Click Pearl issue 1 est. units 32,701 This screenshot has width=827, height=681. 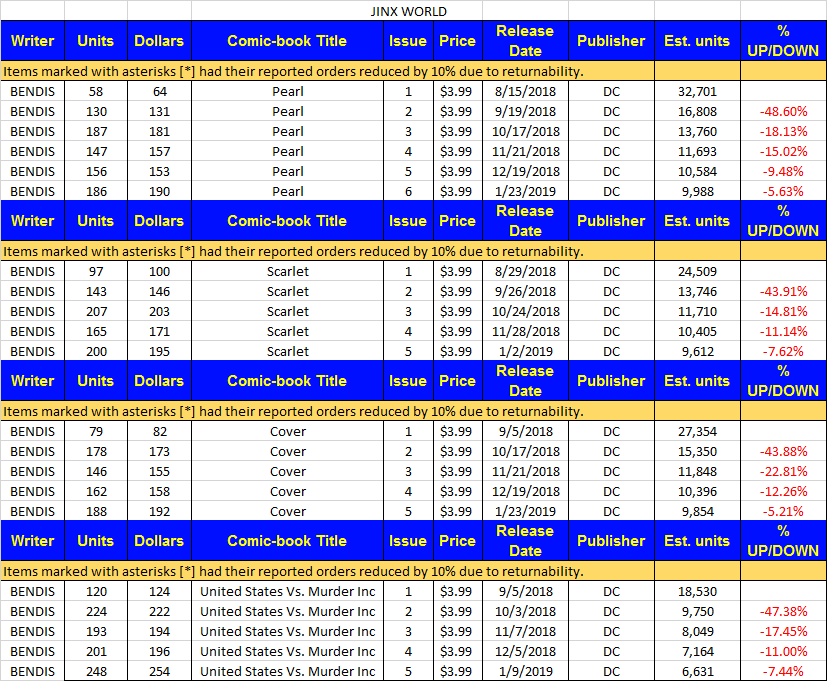coord(697,91)
